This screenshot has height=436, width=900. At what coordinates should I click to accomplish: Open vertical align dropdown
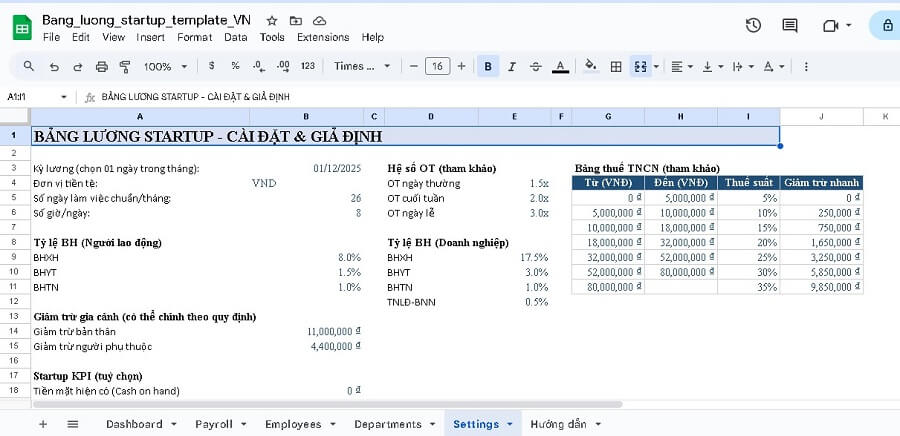(x=713, y=67)
